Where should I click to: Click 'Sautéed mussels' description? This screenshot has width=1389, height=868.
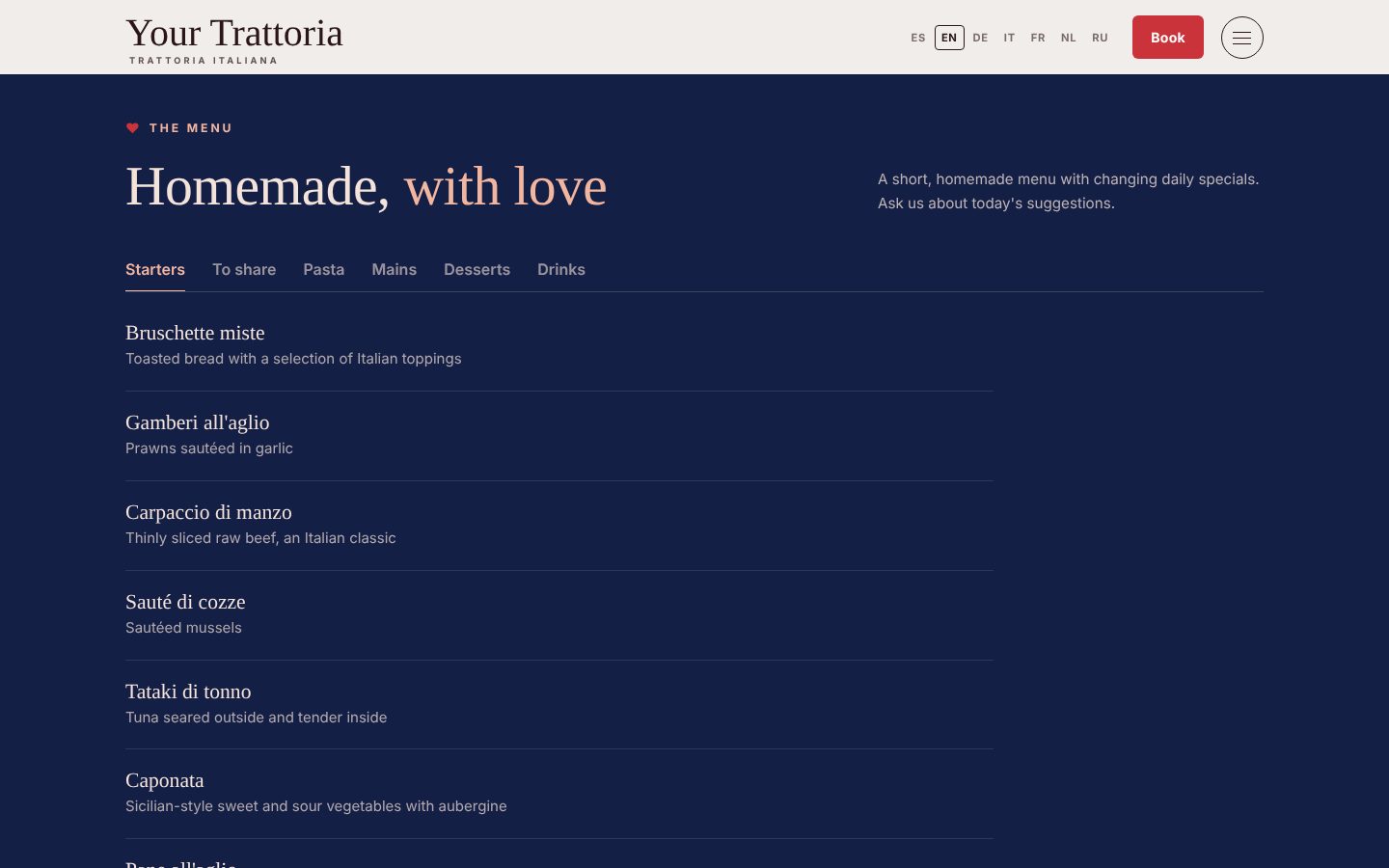183,628
